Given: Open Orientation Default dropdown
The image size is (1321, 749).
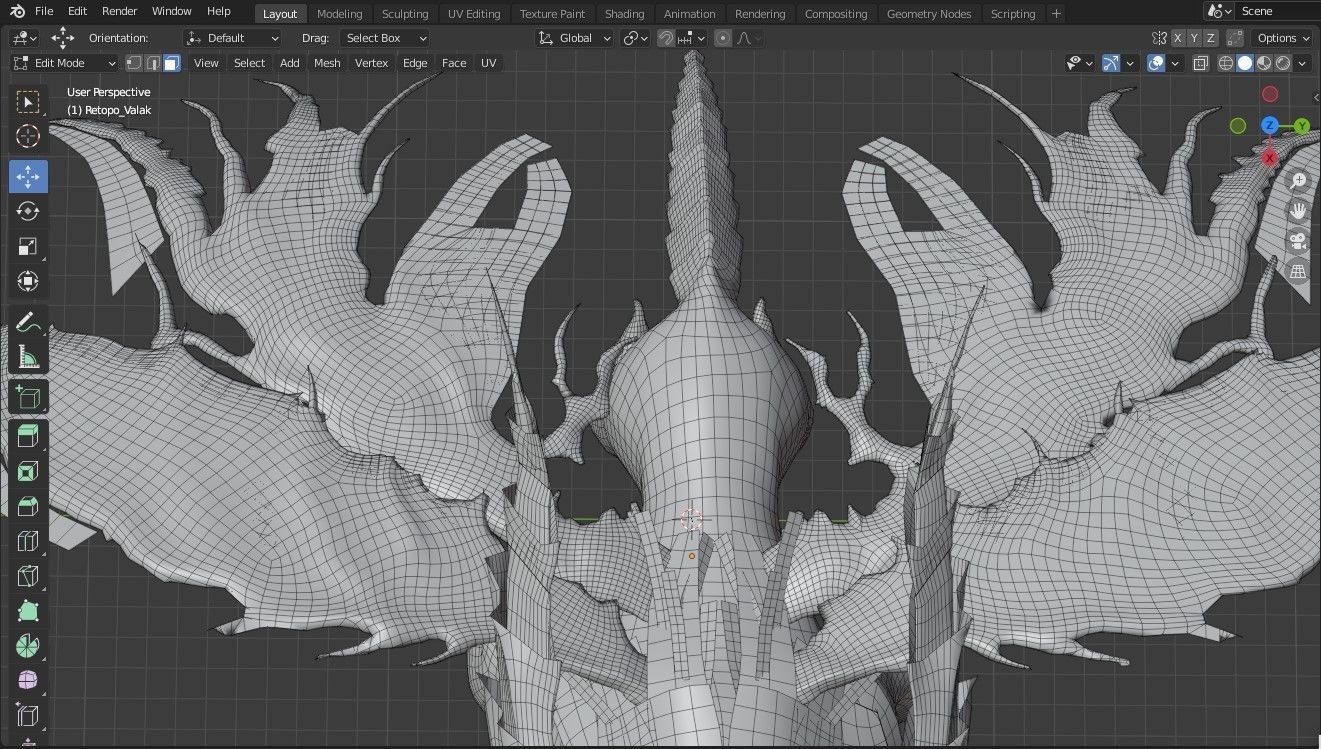Looking at the screenshot, I should click(233, 38).
